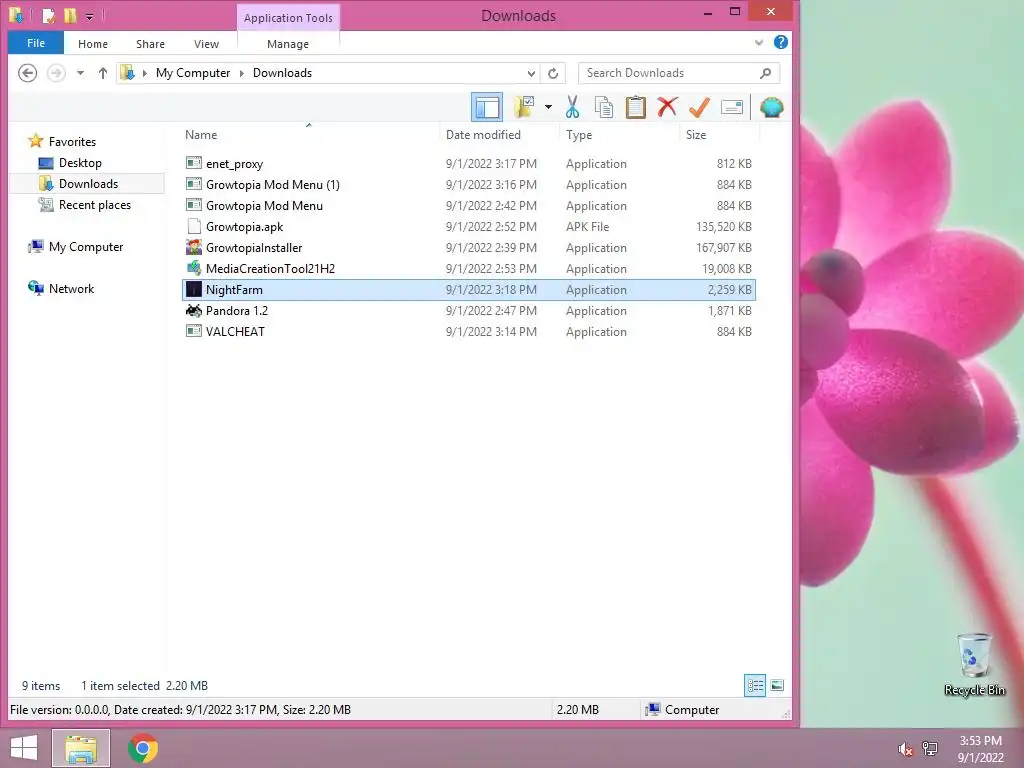Screen dimensions: 1024x768
Task: Open Recent places in navigation pane
Action: tap(95, 204)
